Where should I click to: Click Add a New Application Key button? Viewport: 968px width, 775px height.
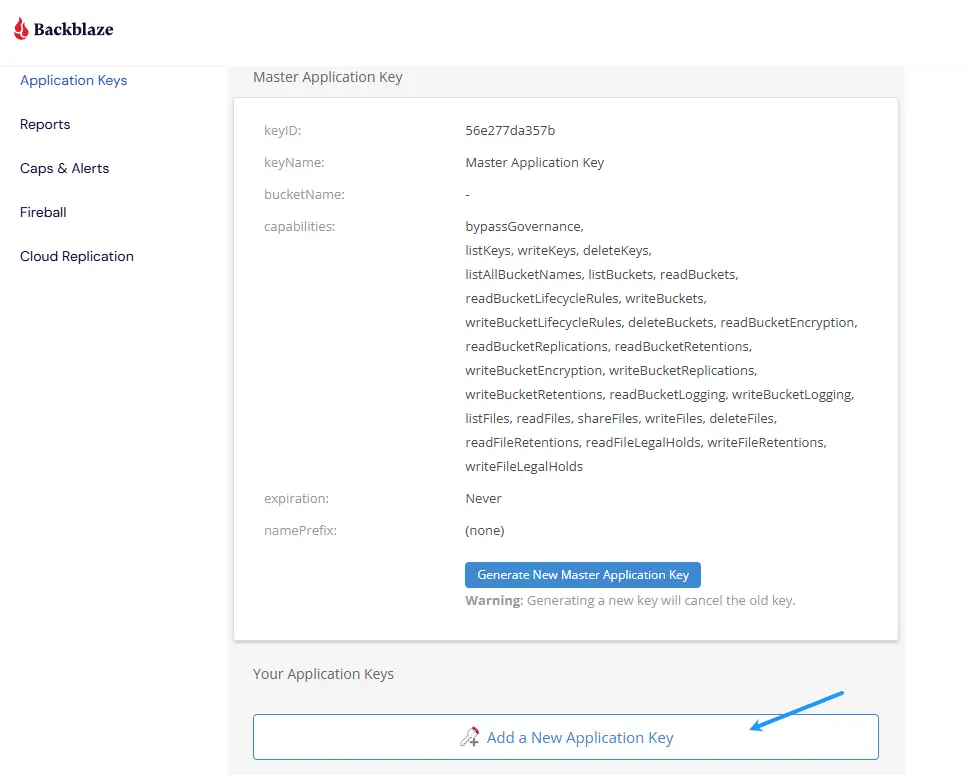point(565,737)
